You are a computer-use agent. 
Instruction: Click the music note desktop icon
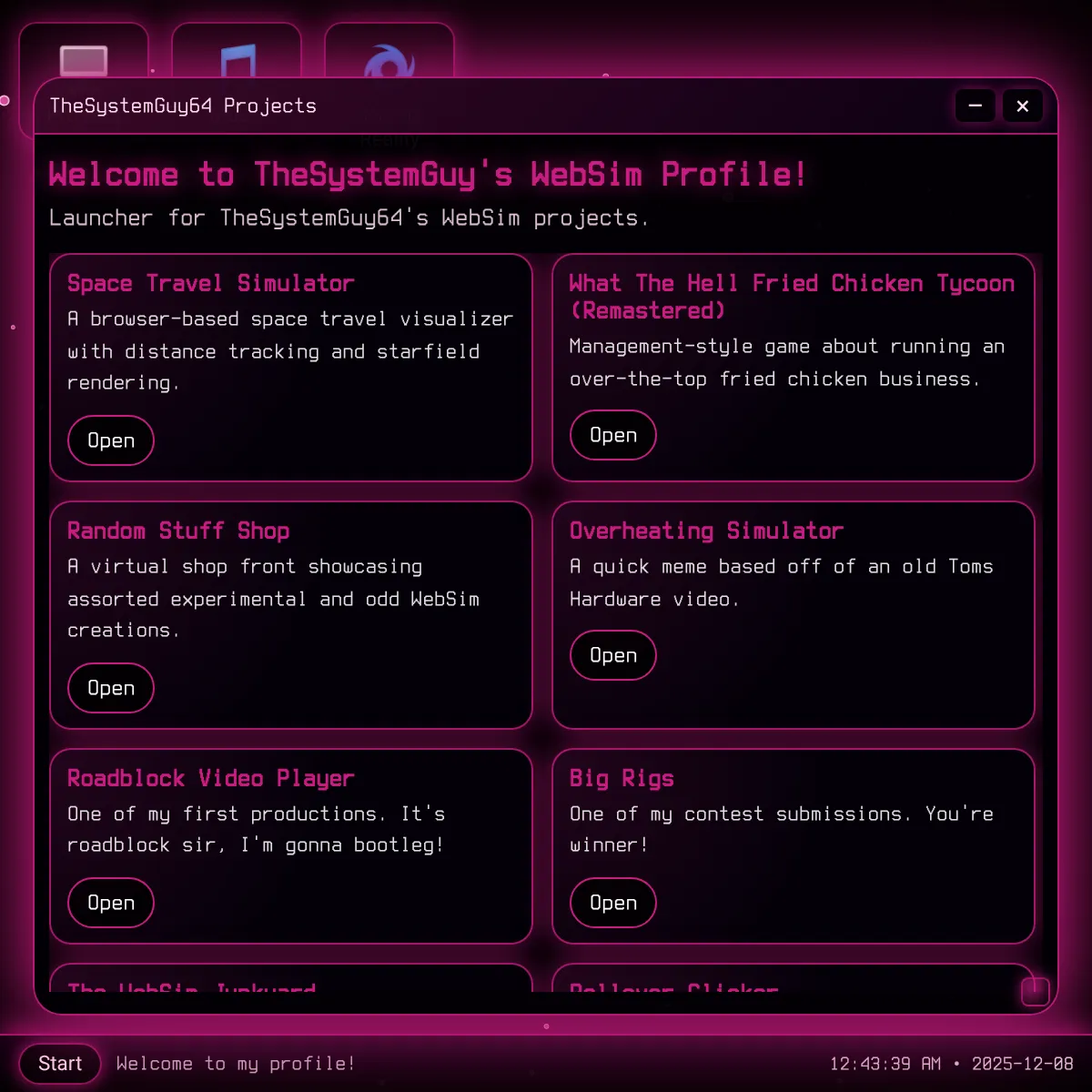[237, 61]
